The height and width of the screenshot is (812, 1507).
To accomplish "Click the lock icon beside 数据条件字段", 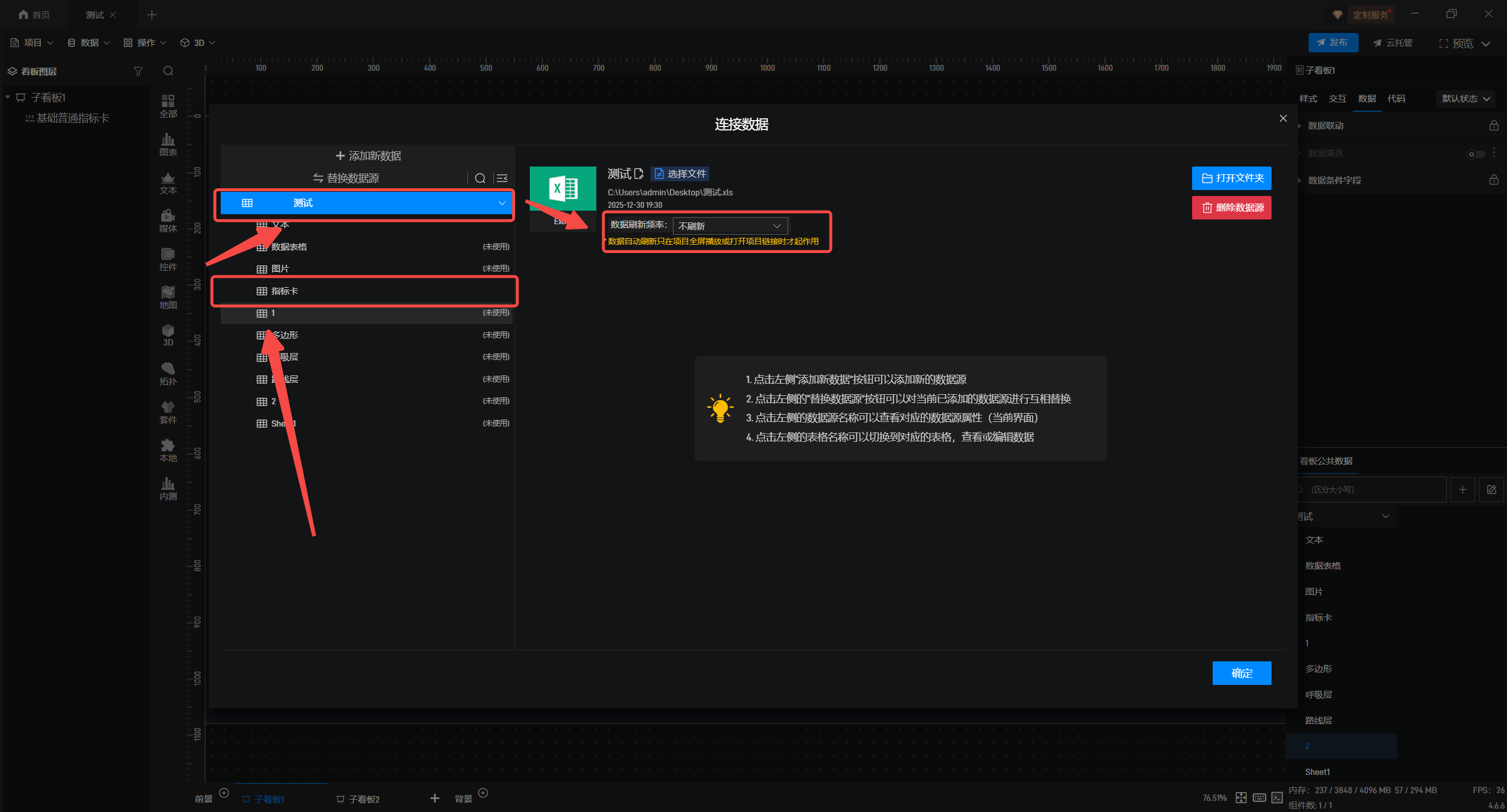I will coord(1493,180).
